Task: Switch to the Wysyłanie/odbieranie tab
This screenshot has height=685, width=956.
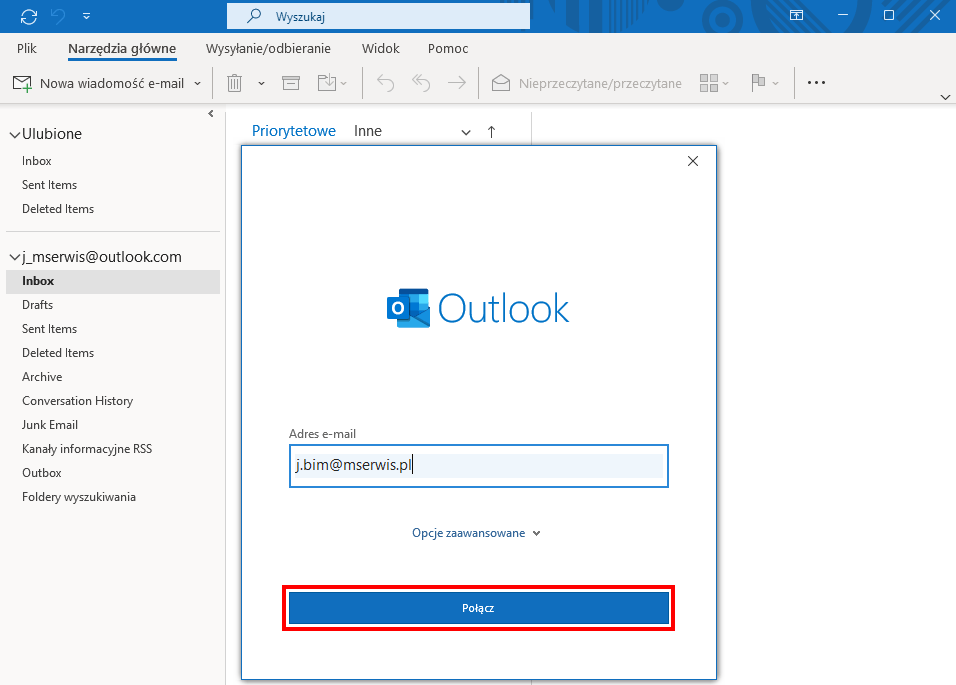Action: [268, 48]
